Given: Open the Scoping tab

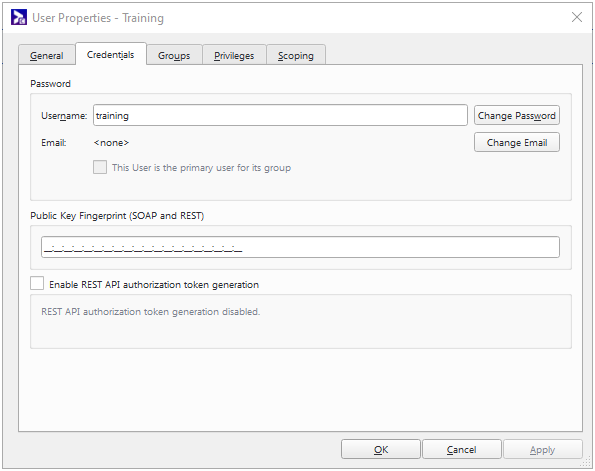Looking at the screenshot, I should click(296, 55).
